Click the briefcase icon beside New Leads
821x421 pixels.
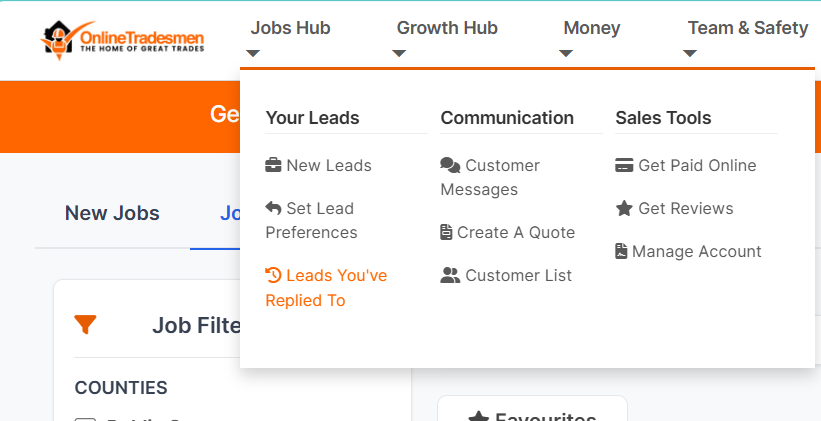(273, 165)
